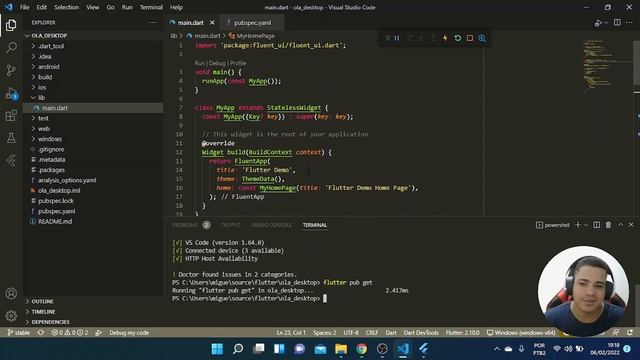The image size is (640, 360).
Task: Pause debugging from the debug toolbar
Action: click(x=397, y=38)
